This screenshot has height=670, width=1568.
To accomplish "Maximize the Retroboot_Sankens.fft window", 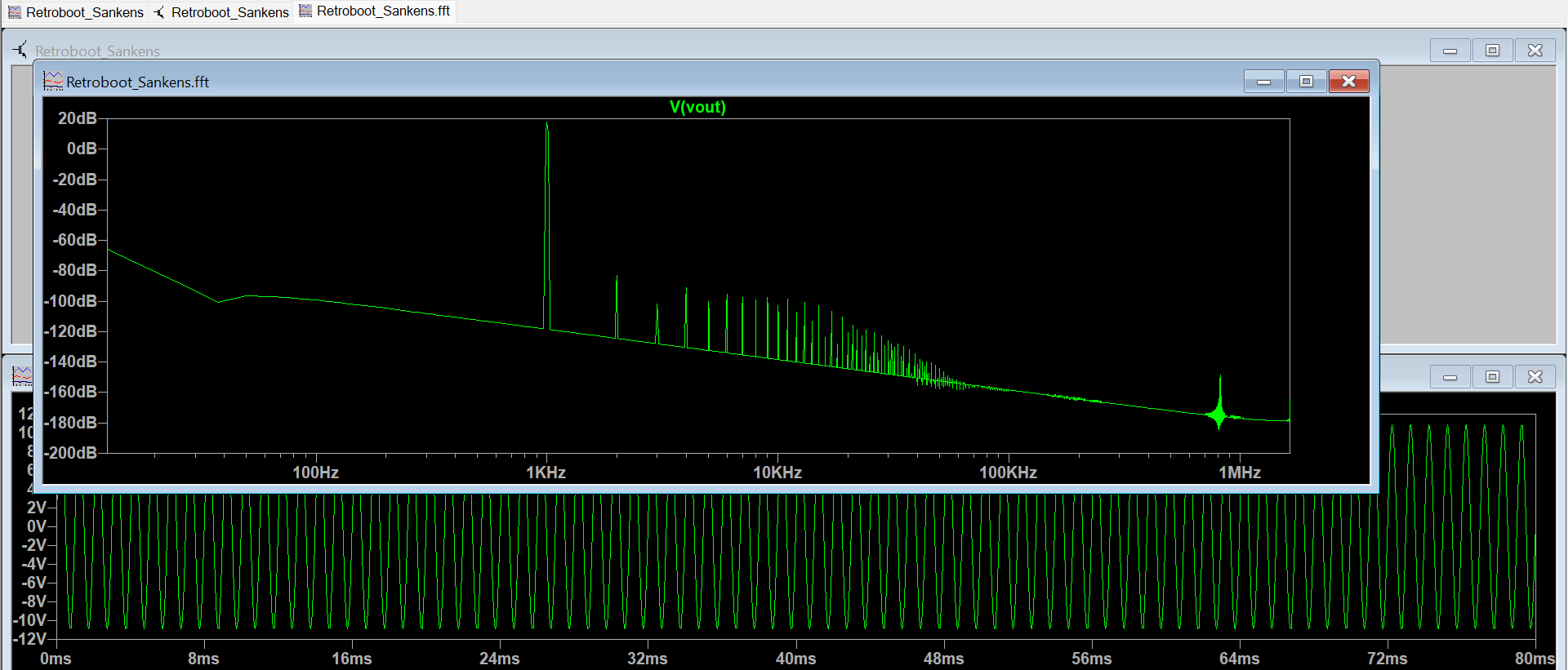I will pyautogui.click(x=1307, y=81).
